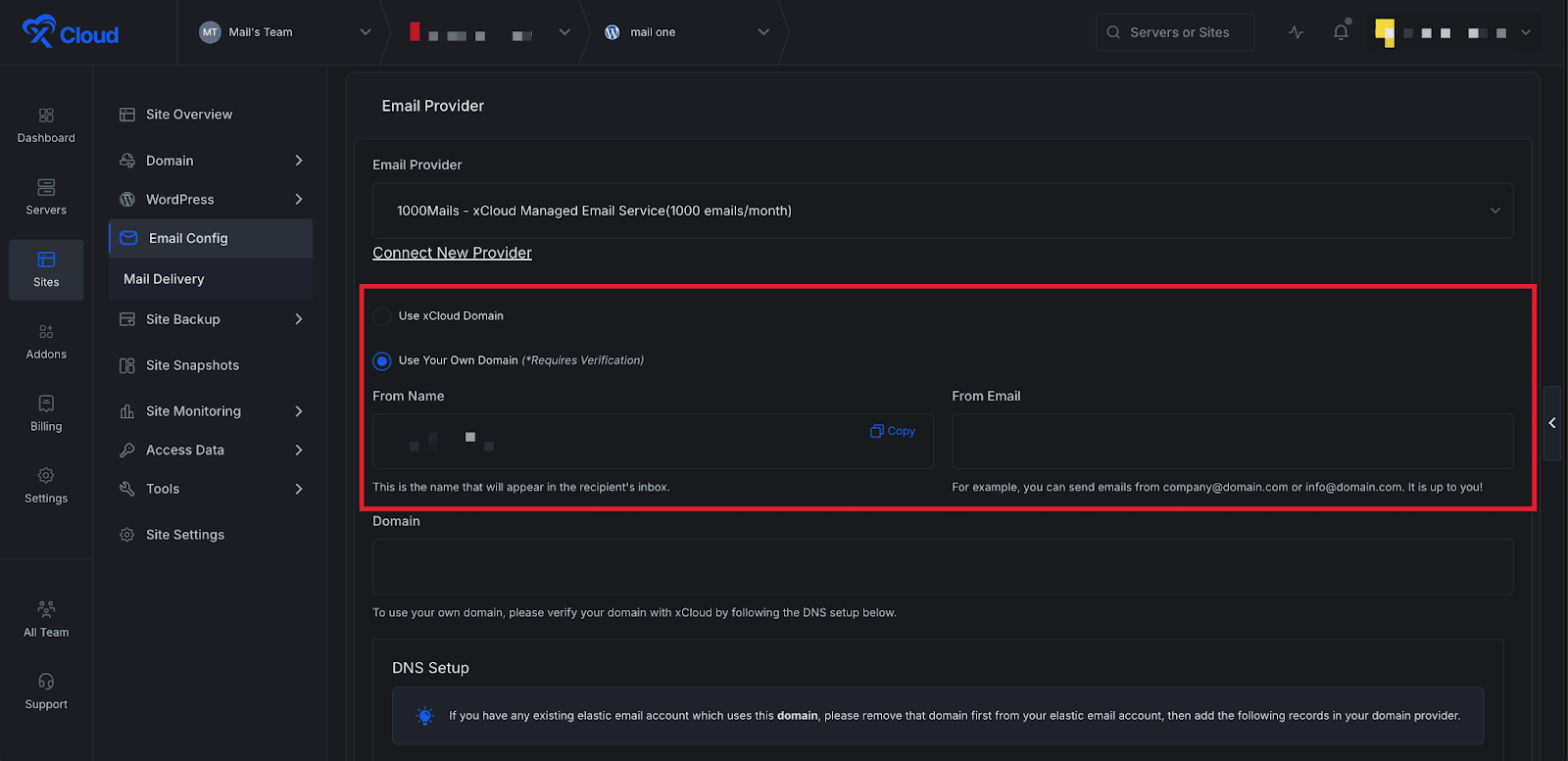This screenshot has width=1568, height=761.
Task: Click the Site Overview icon
Action: (127, 115)
